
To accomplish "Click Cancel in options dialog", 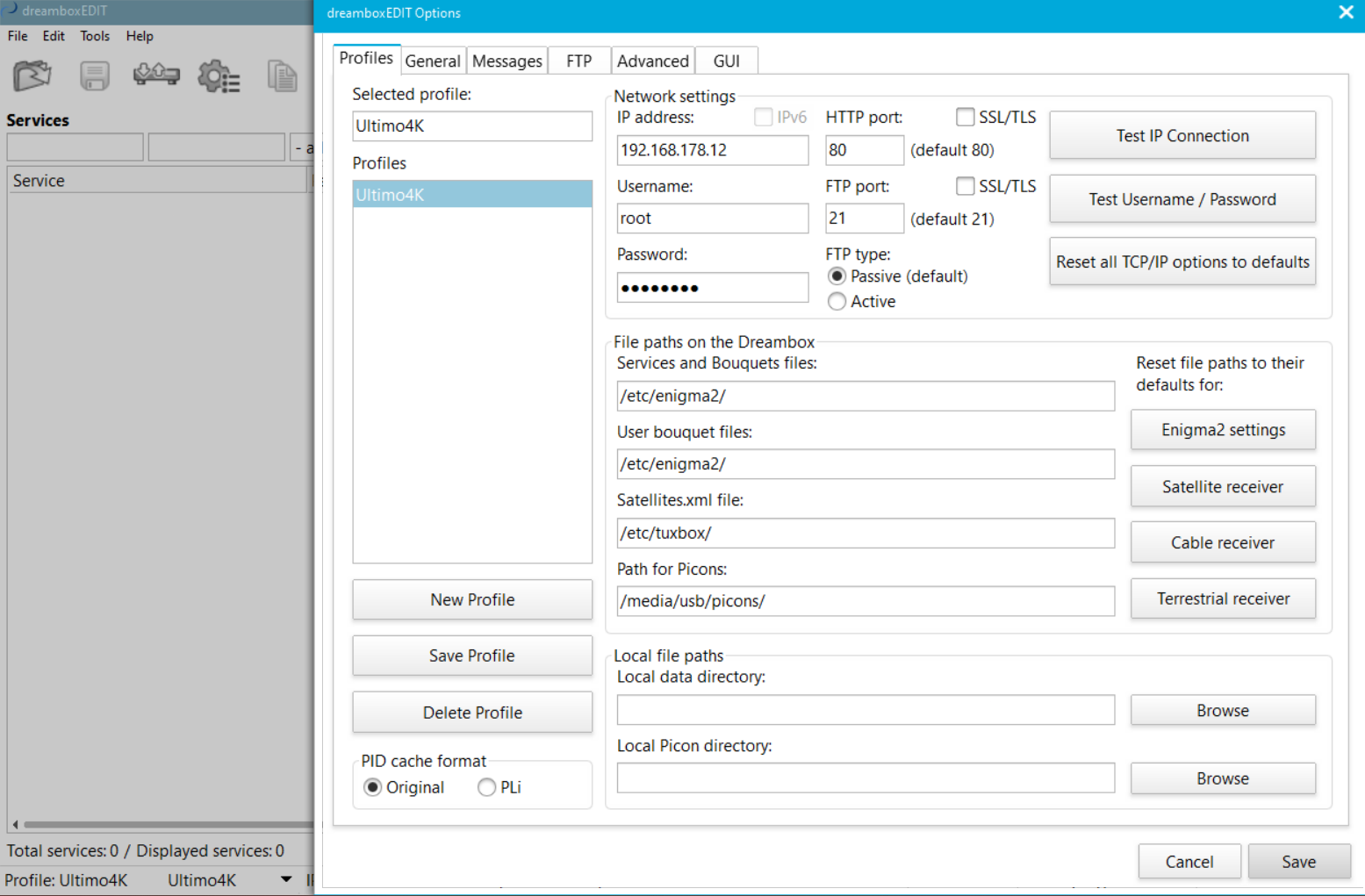I will coord(1189,862).
